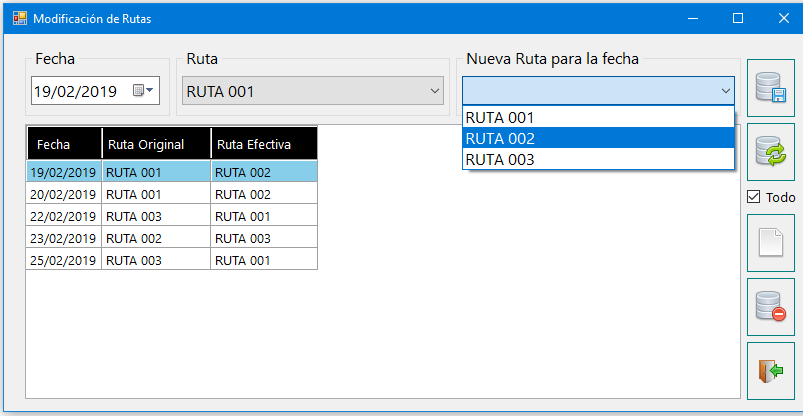Screen dimensions: 803x416
Task: Click the Ruta Original column header
Action: (156, 144)
